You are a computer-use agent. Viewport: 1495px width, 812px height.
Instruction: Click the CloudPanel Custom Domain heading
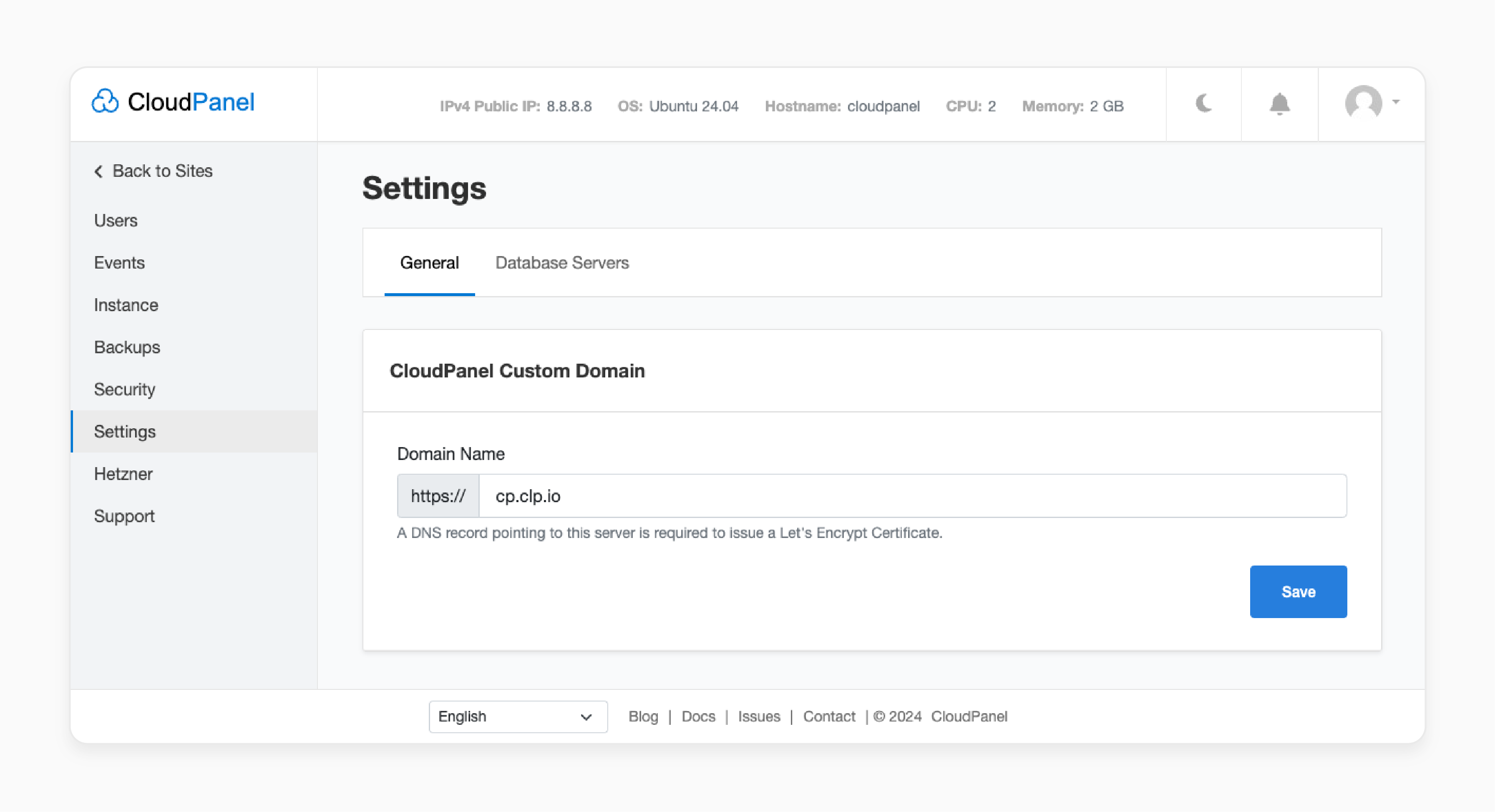pos(517,371)
